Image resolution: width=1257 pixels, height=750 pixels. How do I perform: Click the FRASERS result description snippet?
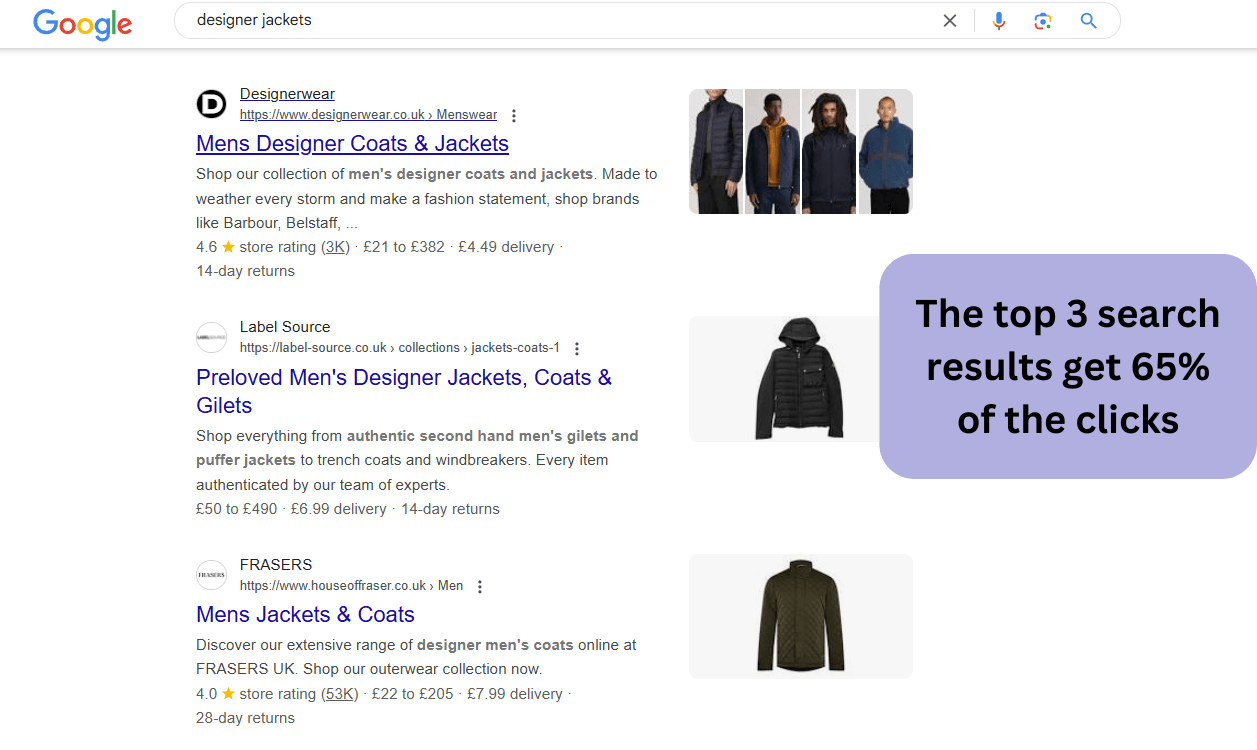click(x=417, y=657)
